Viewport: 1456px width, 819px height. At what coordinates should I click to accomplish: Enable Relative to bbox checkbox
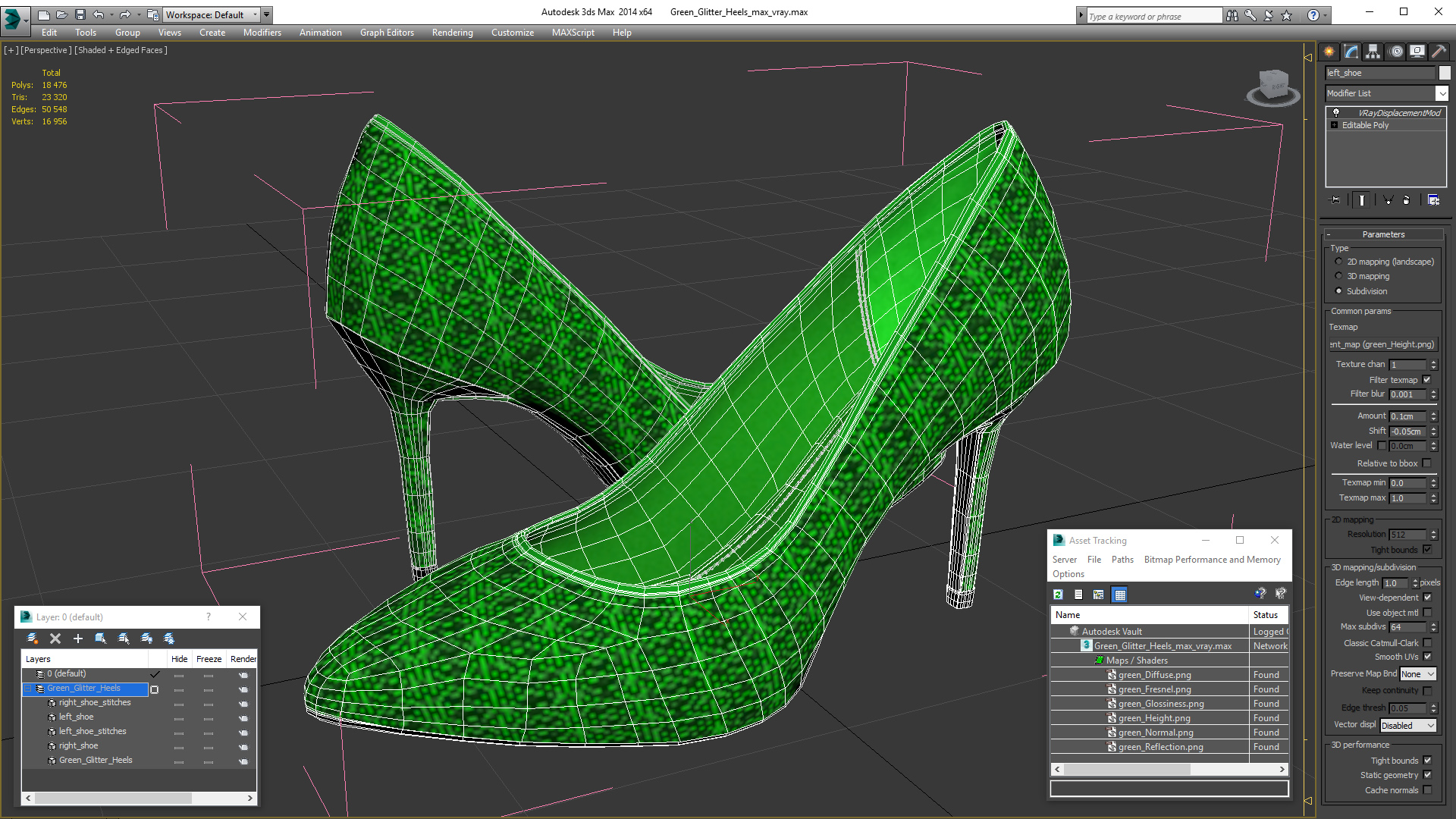coord(1427,463)
